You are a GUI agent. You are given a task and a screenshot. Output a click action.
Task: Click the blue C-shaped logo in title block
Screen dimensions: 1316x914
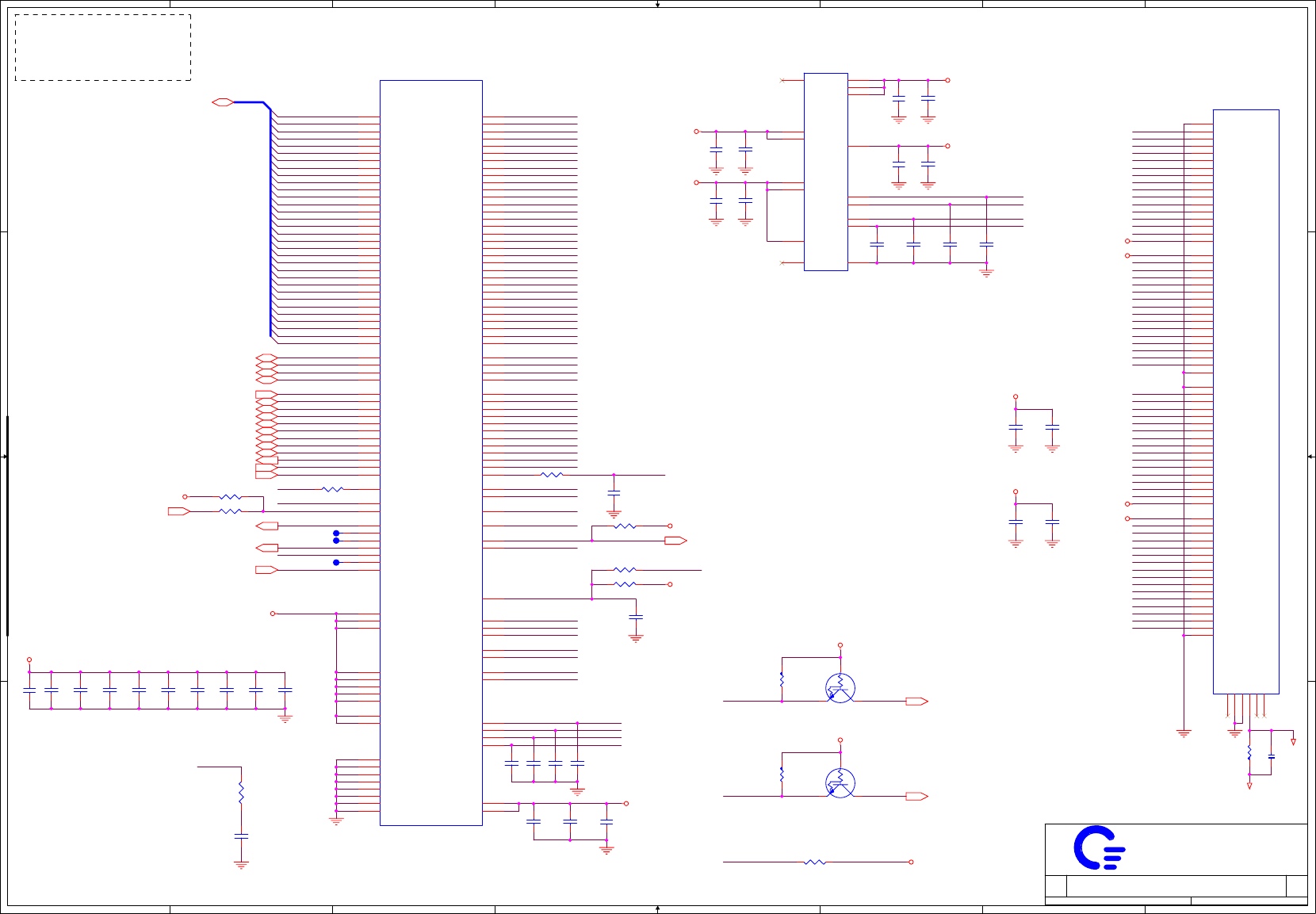(x=1100, y=847)
